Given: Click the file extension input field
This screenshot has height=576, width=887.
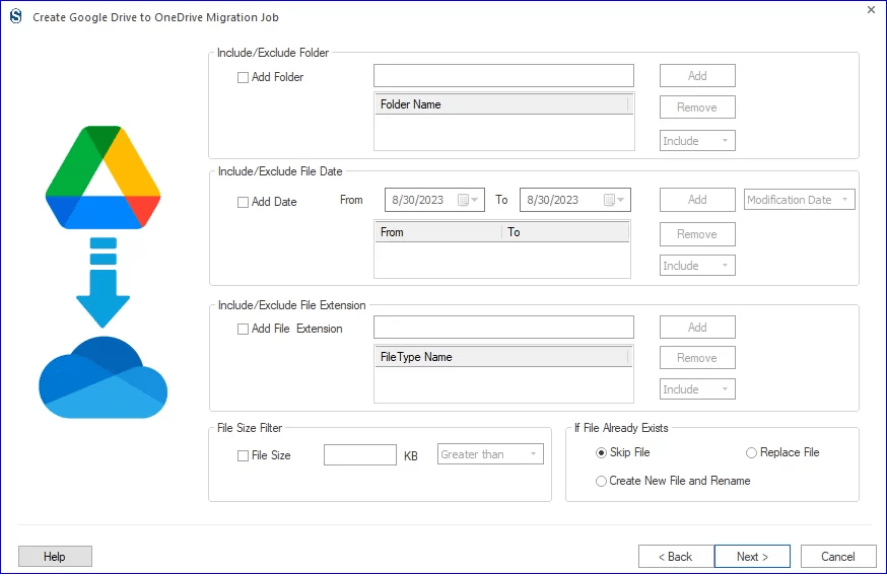Looking at the screenshot, I should point(503,327).
